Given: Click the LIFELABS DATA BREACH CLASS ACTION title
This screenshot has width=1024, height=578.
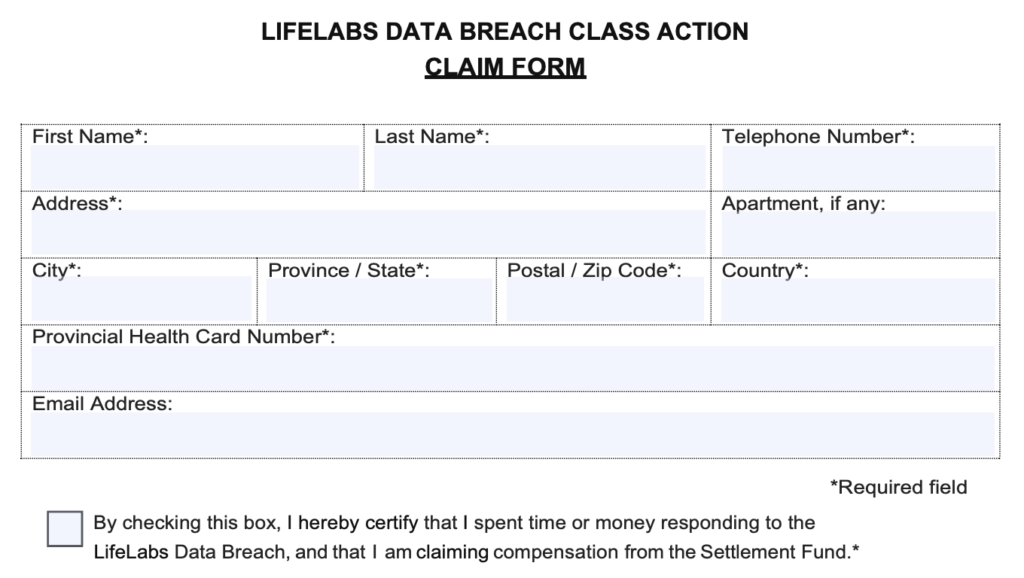Looking at the screenshot, I should (x=505, y=31).
